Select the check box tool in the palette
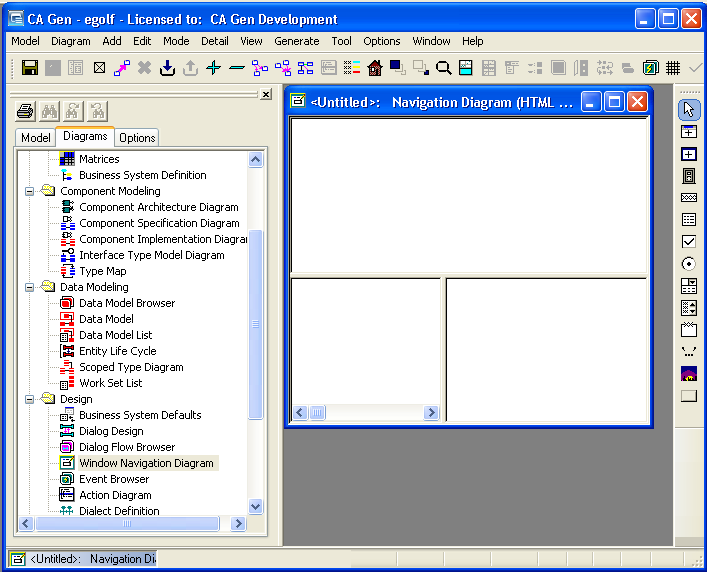This screenshot has width=707, height=572. pos(688,241)
